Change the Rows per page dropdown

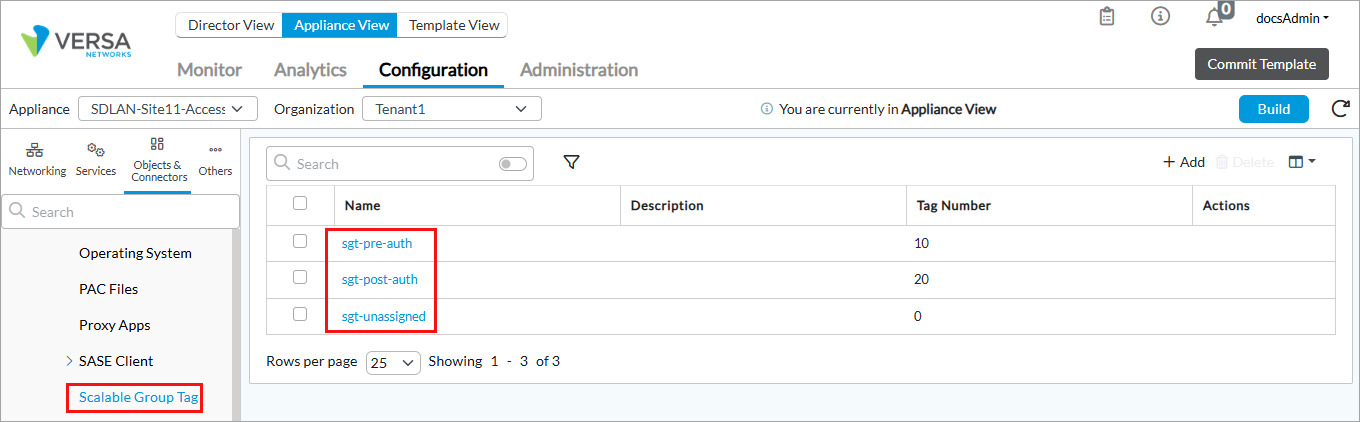click(x=393, y=362)
